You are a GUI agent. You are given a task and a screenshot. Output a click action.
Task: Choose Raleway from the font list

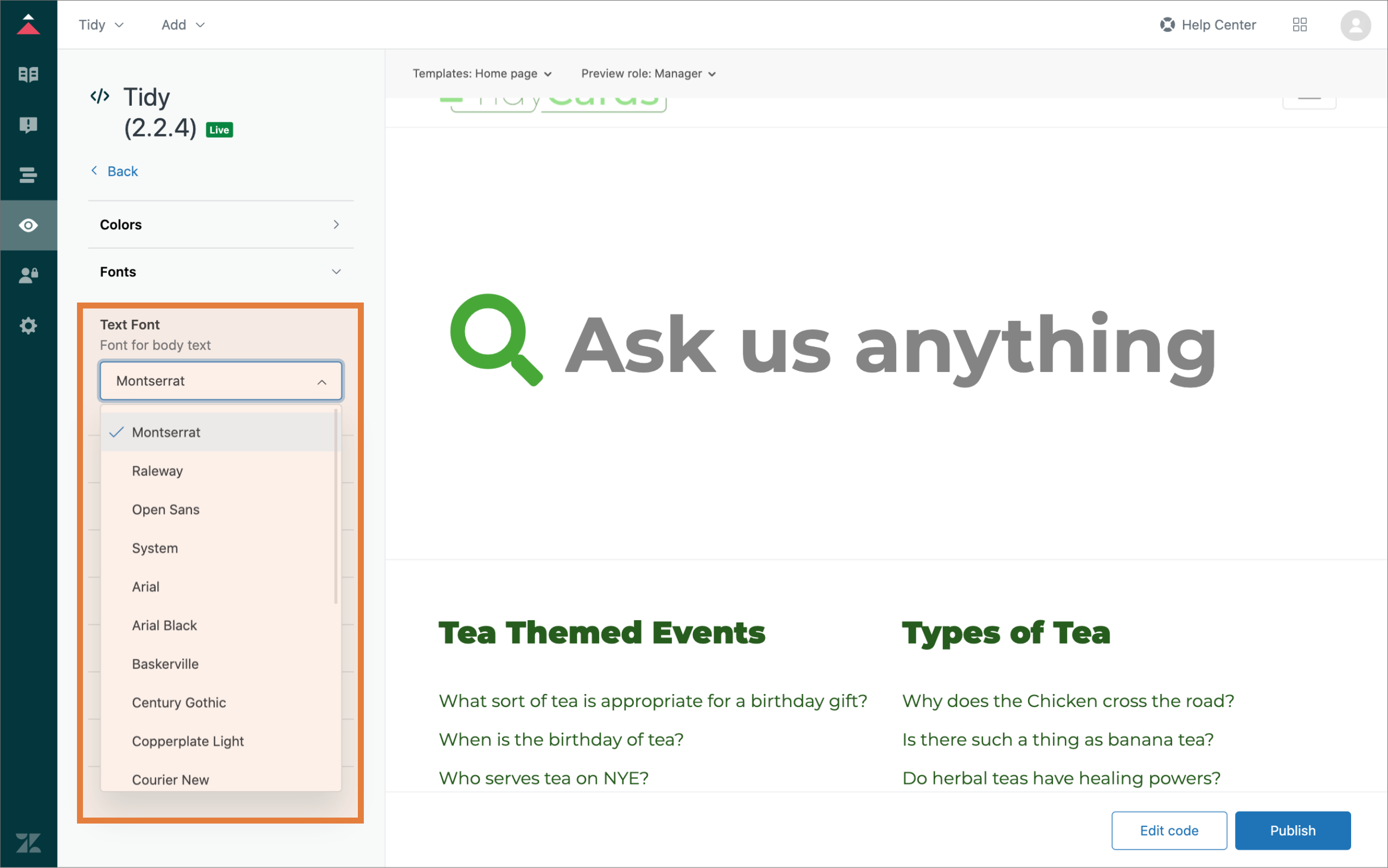[157, 471]
